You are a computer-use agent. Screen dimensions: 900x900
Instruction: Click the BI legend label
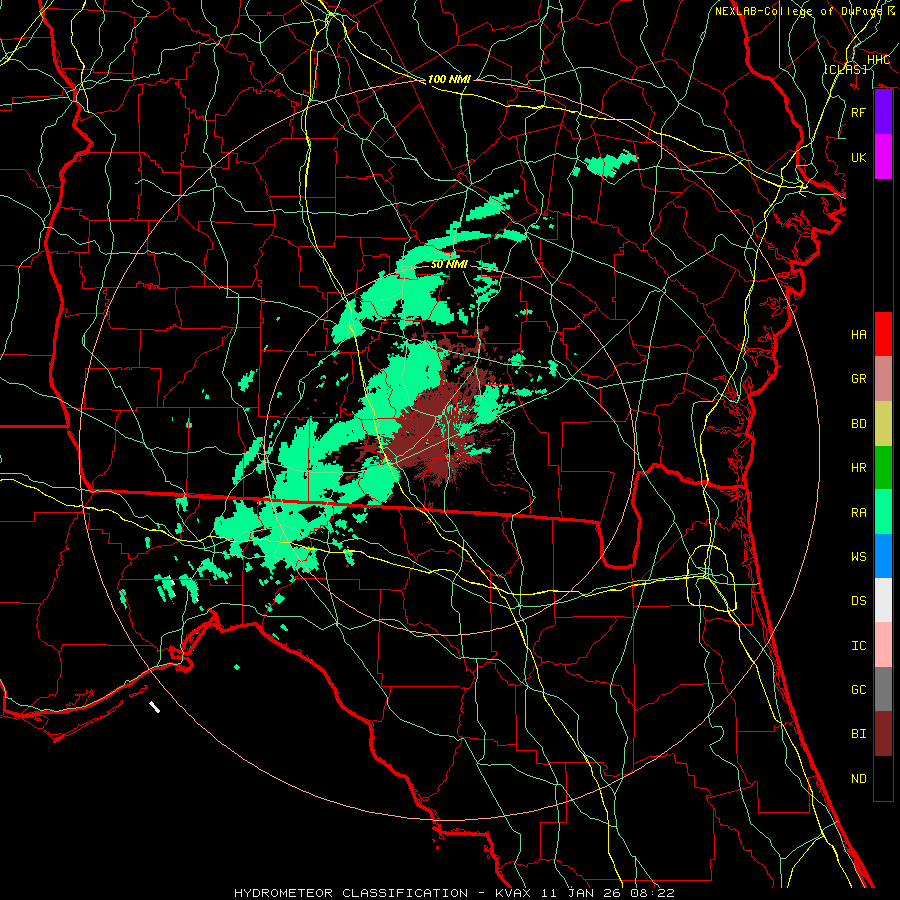[858, 734]
